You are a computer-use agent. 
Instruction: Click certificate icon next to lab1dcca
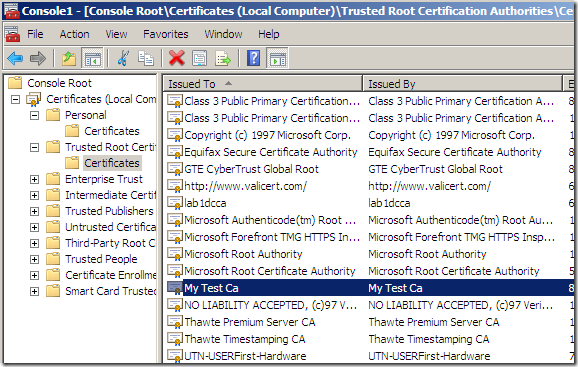[x=175, y=203]
